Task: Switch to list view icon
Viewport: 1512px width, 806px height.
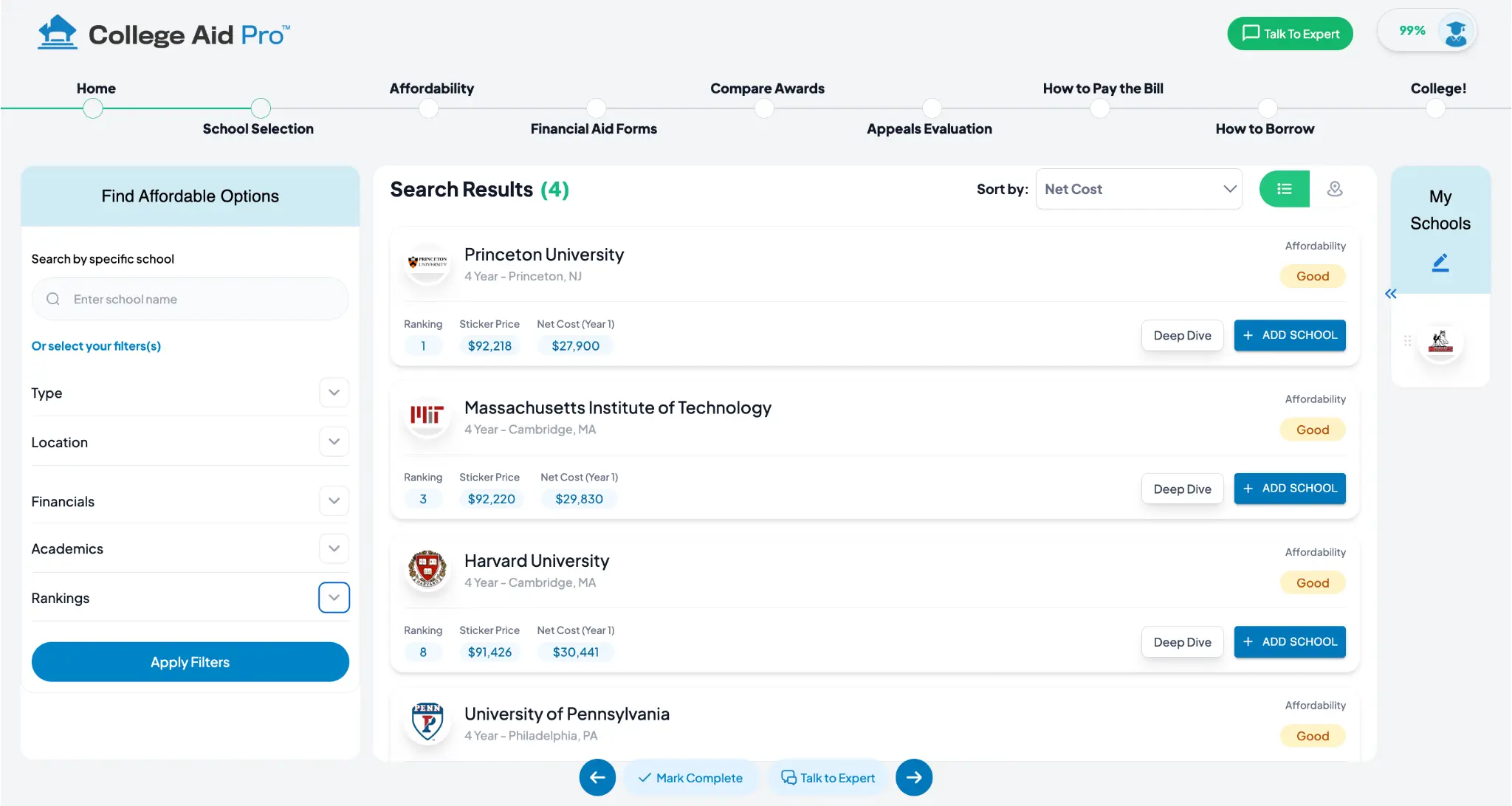Action: click(1284, 189)
